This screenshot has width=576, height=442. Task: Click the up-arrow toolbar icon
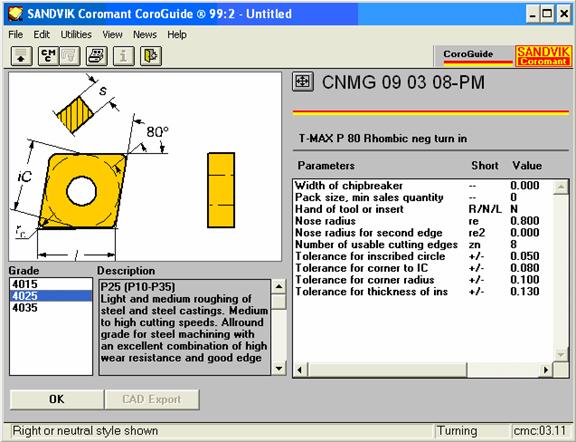tap(21, 56)
